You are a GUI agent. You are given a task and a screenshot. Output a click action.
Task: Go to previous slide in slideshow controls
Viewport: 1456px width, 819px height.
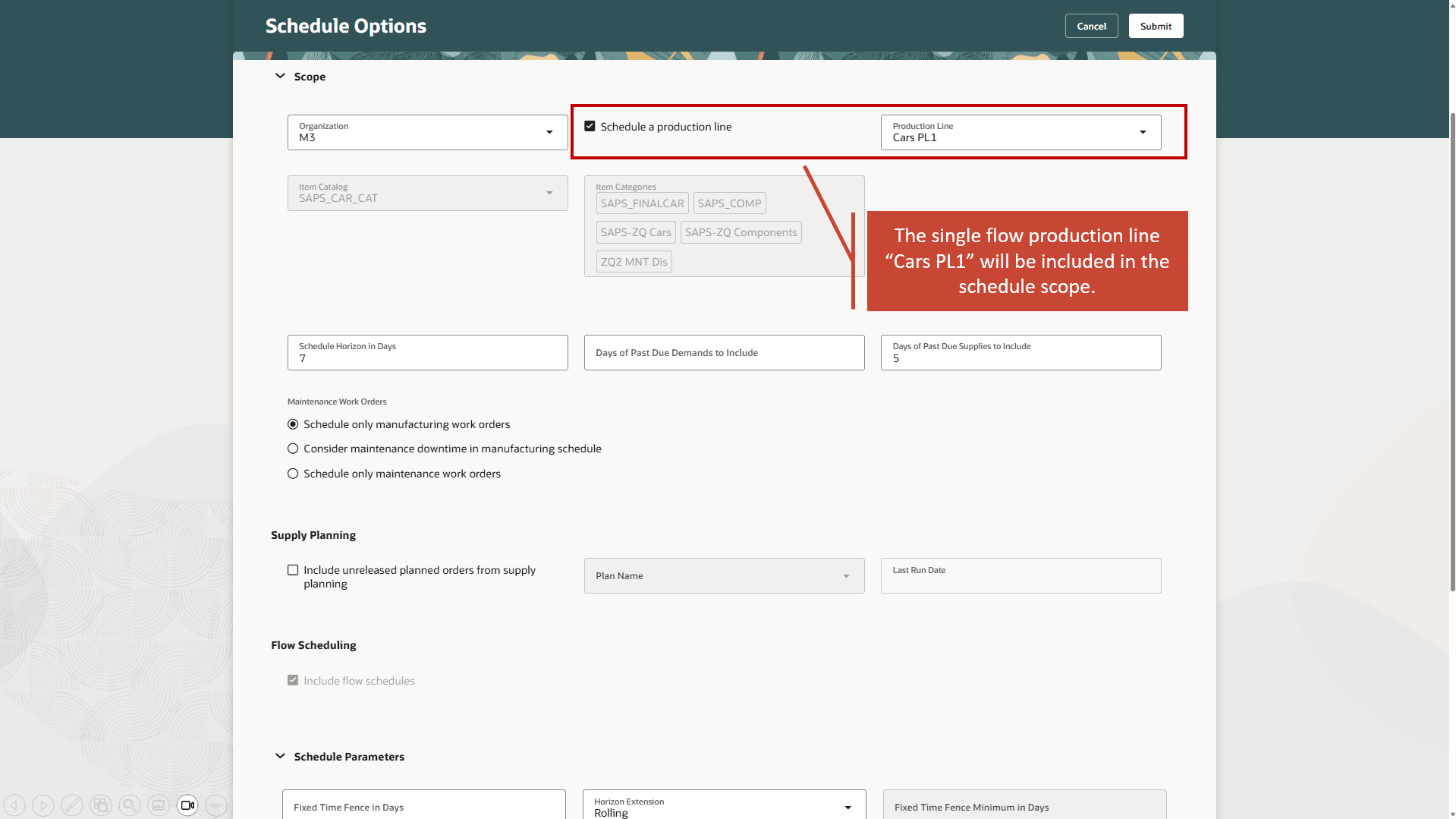pos(14,805)
